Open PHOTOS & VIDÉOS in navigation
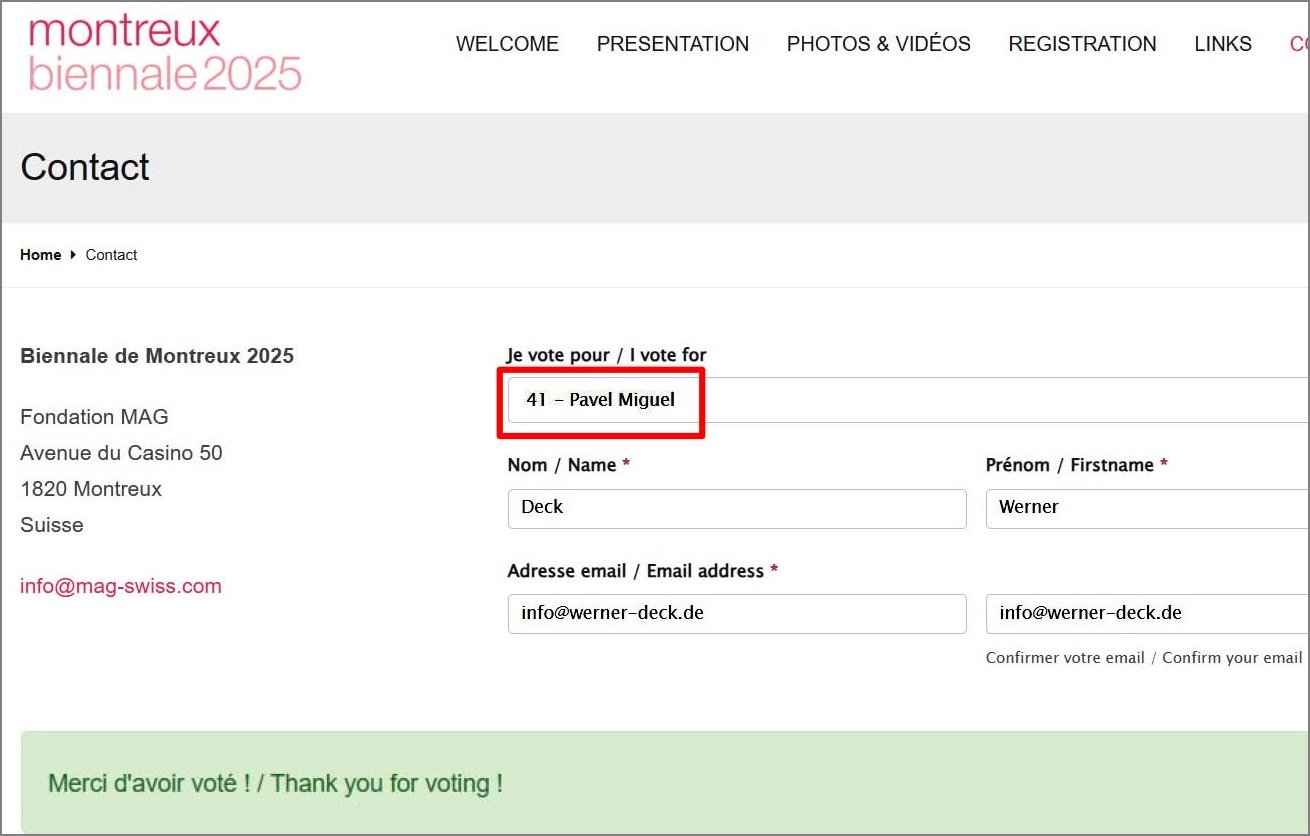 coord(878,44)
